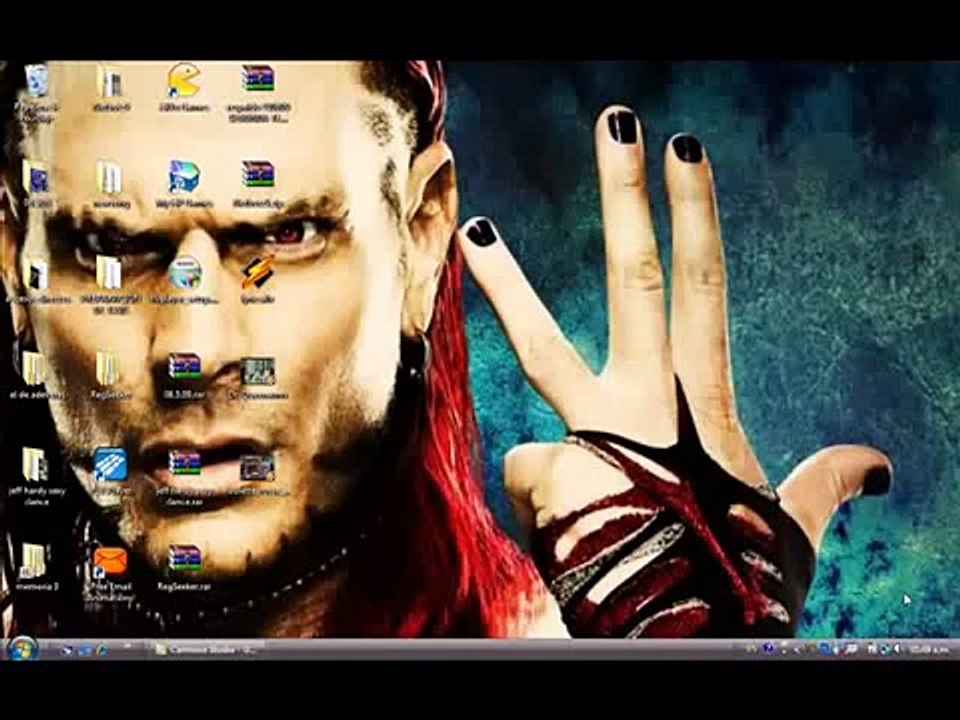Click the taskbar clock
960x720 pixels.
pos(928,649)
